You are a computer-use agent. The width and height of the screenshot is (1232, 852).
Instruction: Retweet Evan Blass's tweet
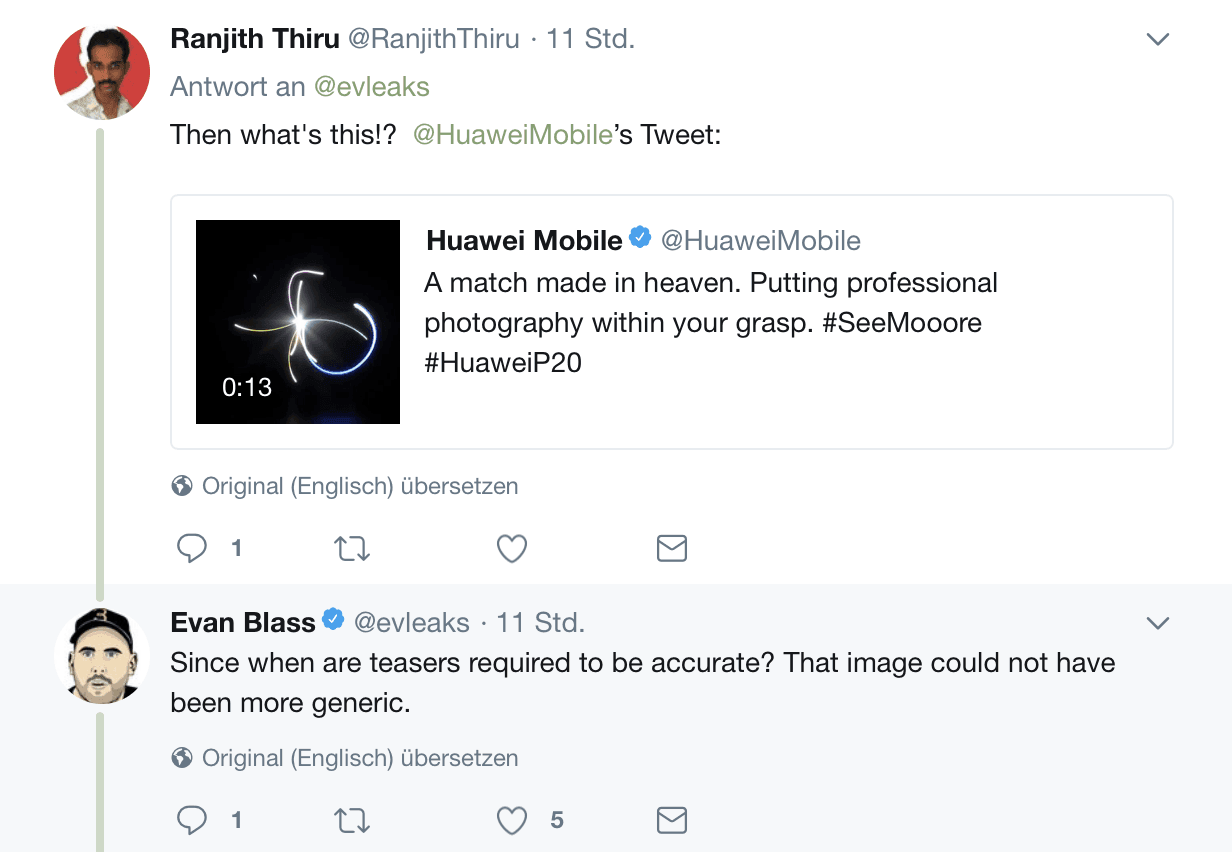pos(352,821)
